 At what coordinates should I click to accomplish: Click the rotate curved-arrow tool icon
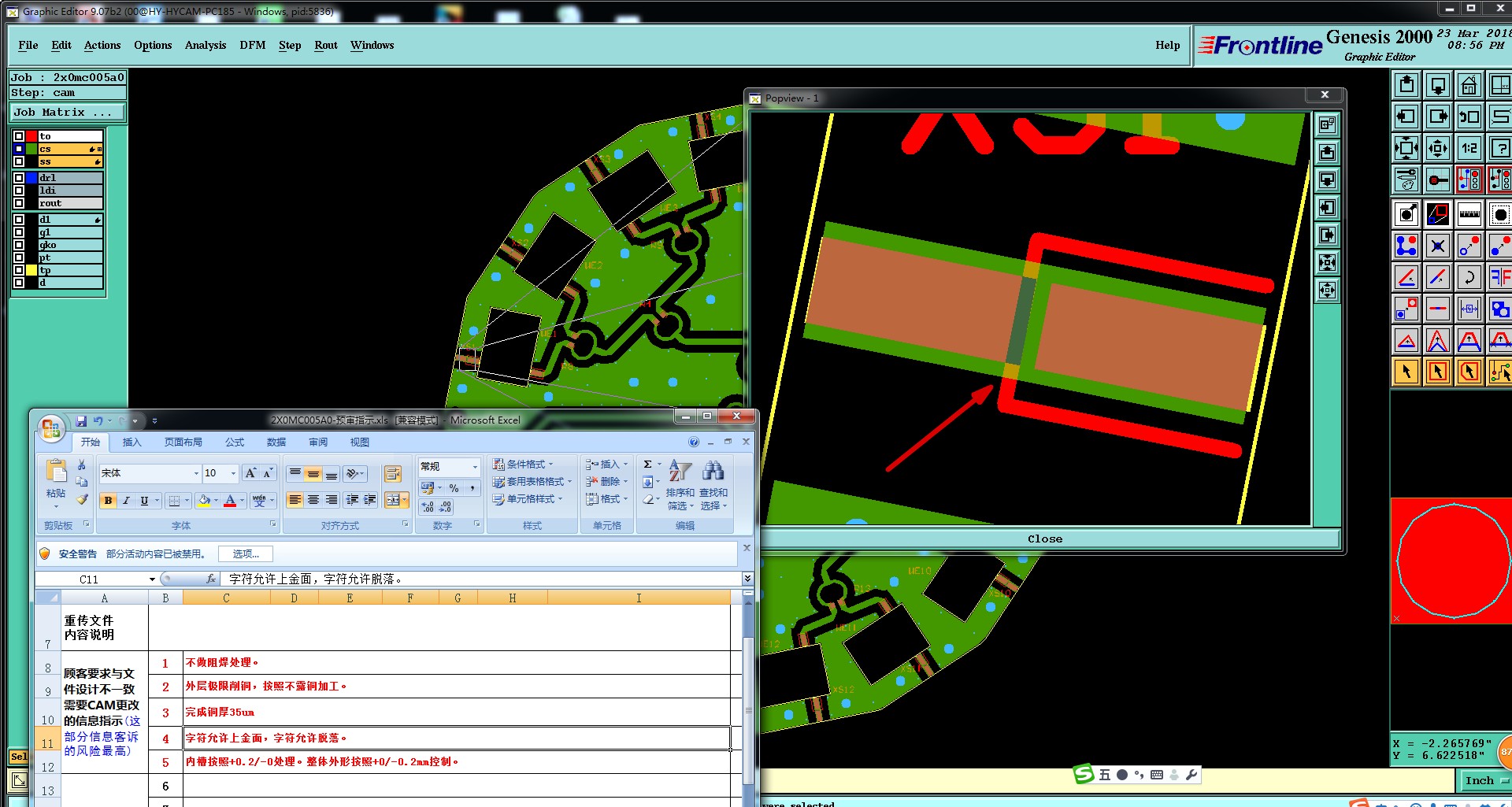1469,277
